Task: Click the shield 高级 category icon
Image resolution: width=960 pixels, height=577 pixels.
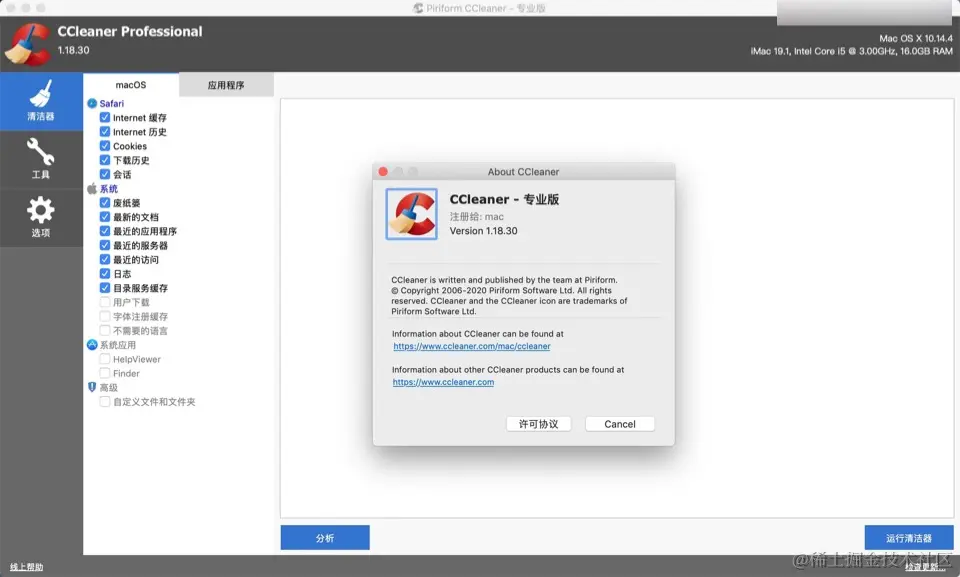Action: click(x=92, y=387)
